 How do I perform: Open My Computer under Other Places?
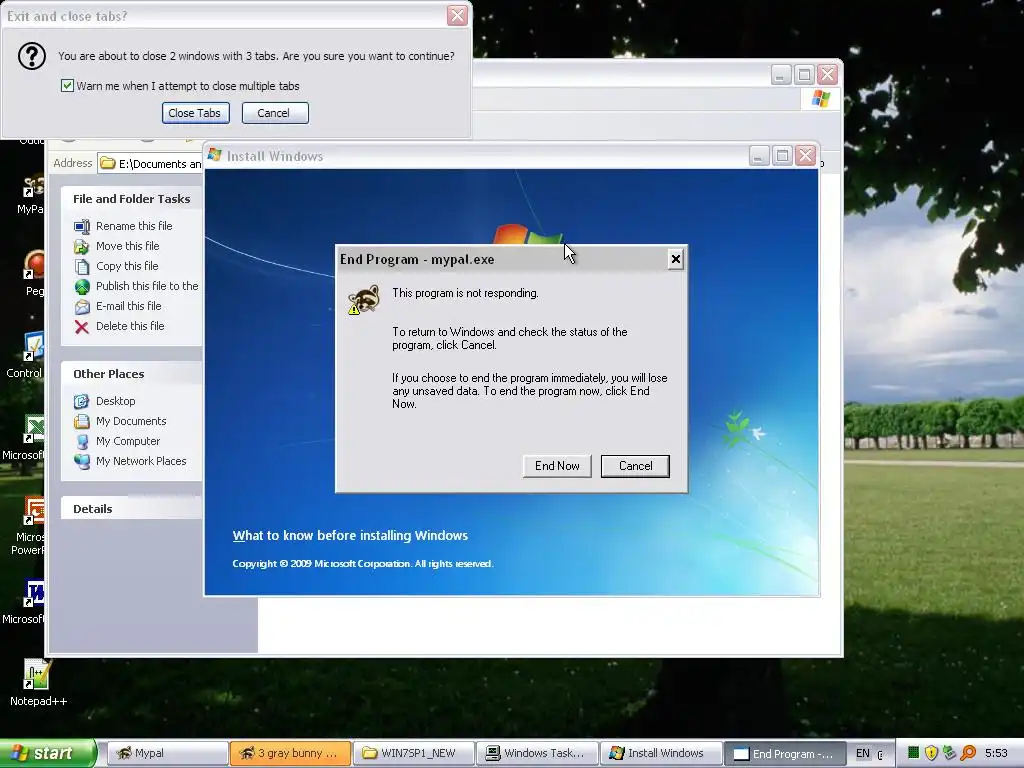click(x=128, y=441)
